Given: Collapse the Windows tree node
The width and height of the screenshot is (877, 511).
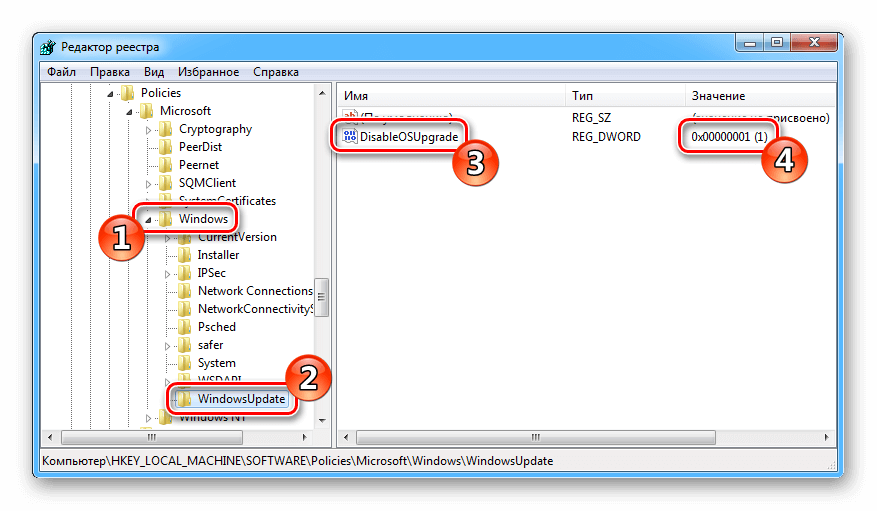Looking at the screenshot, I should [148, 220].
